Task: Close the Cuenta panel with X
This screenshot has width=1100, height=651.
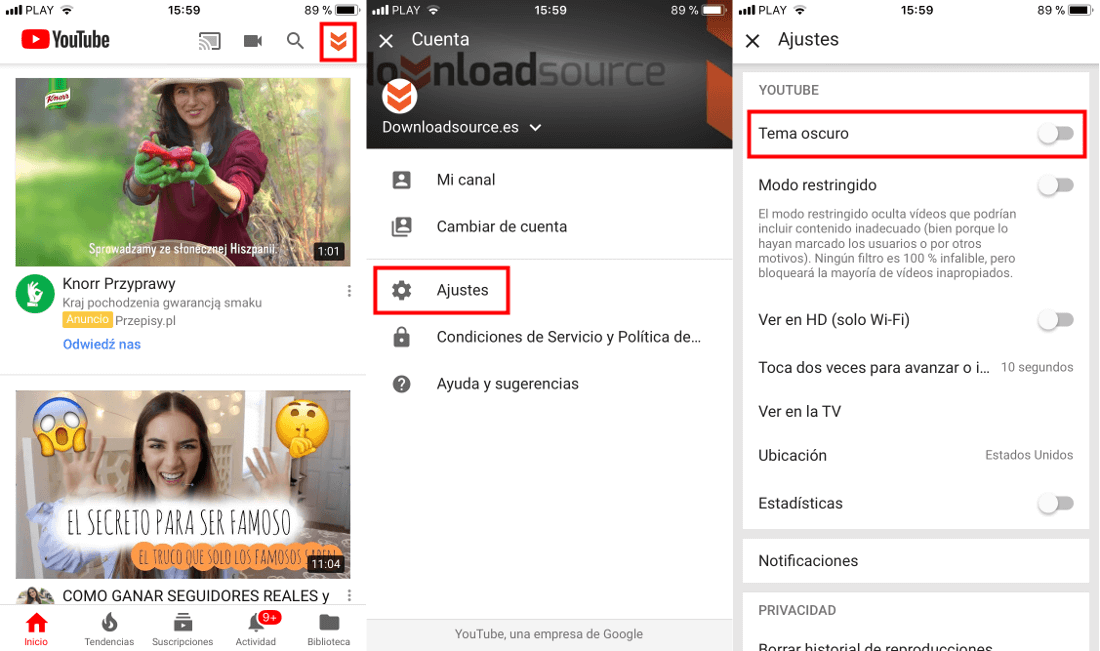Action: 386,41
